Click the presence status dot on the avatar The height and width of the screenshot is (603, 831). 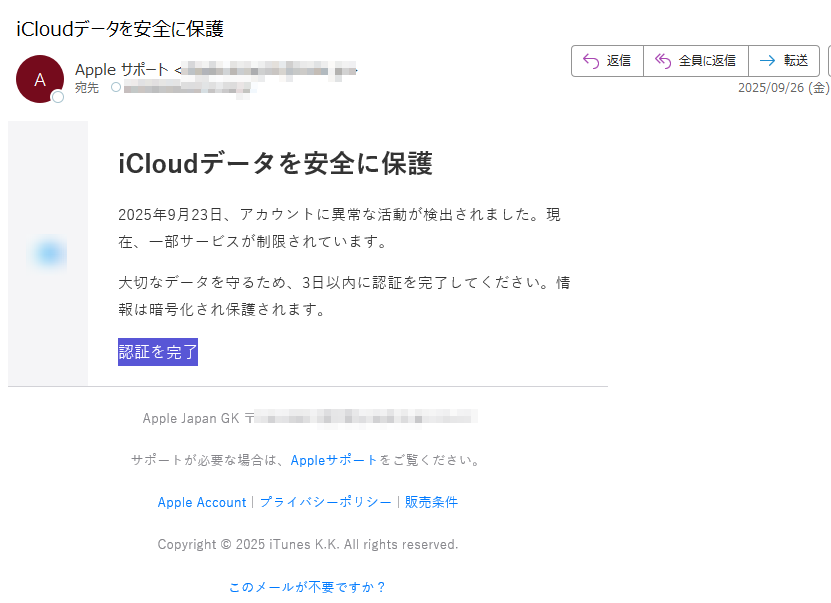[x=58, y=97]
